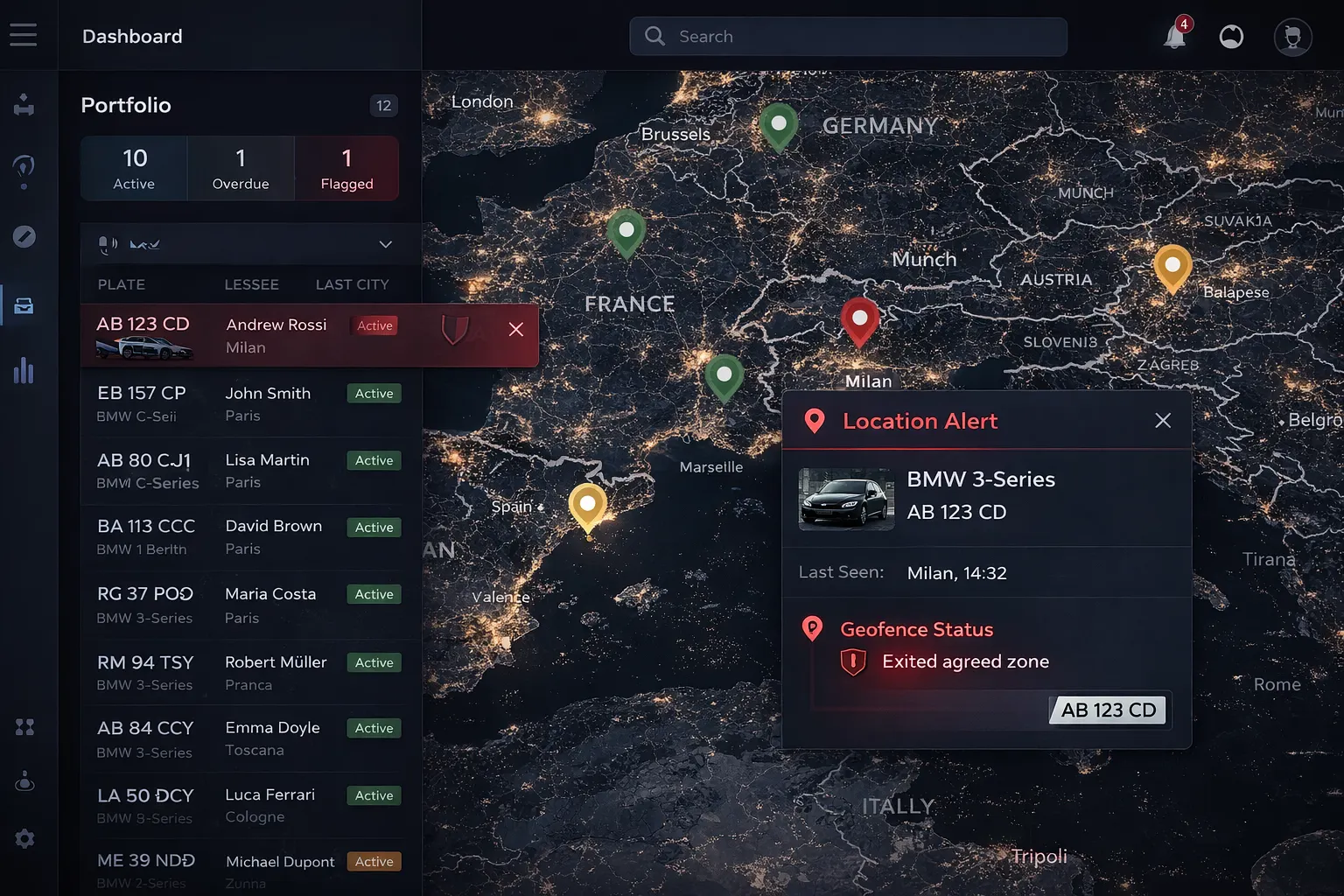Show the 1 Flagged vehicles tab

click(346, 168)
